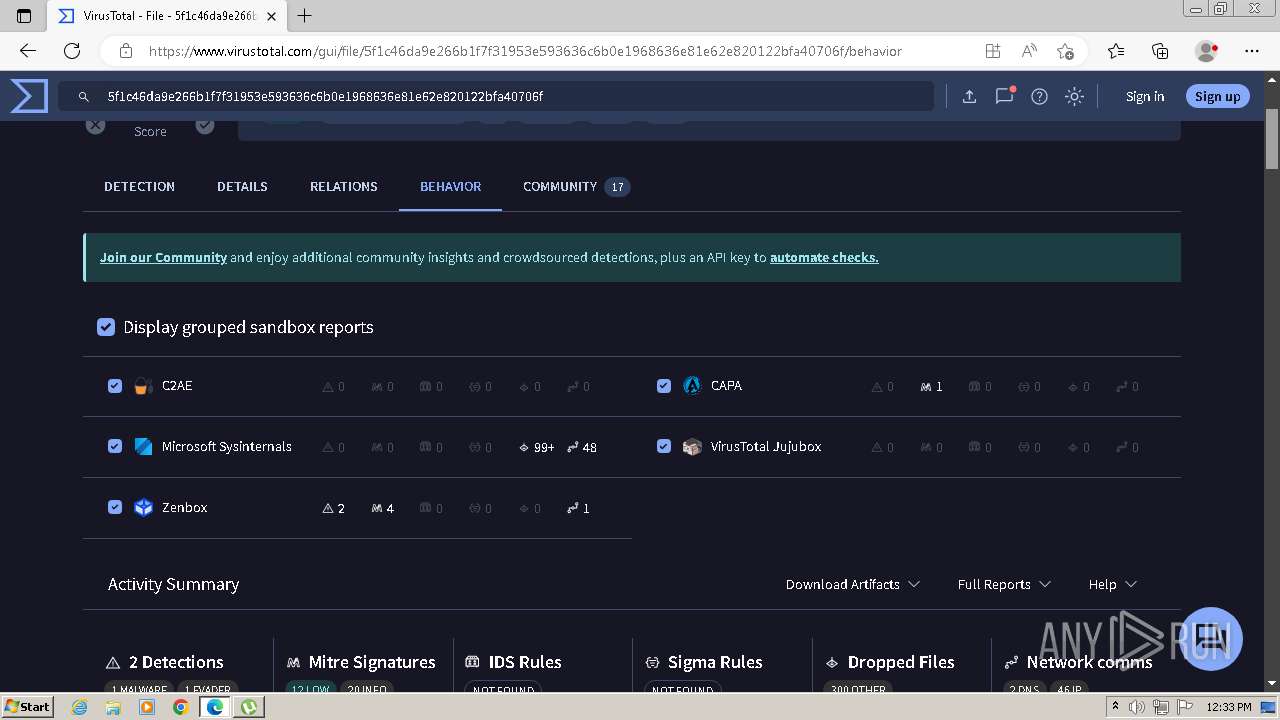
Task: Click Zenbox detections count 2
Action: click(x=334, y=508)
